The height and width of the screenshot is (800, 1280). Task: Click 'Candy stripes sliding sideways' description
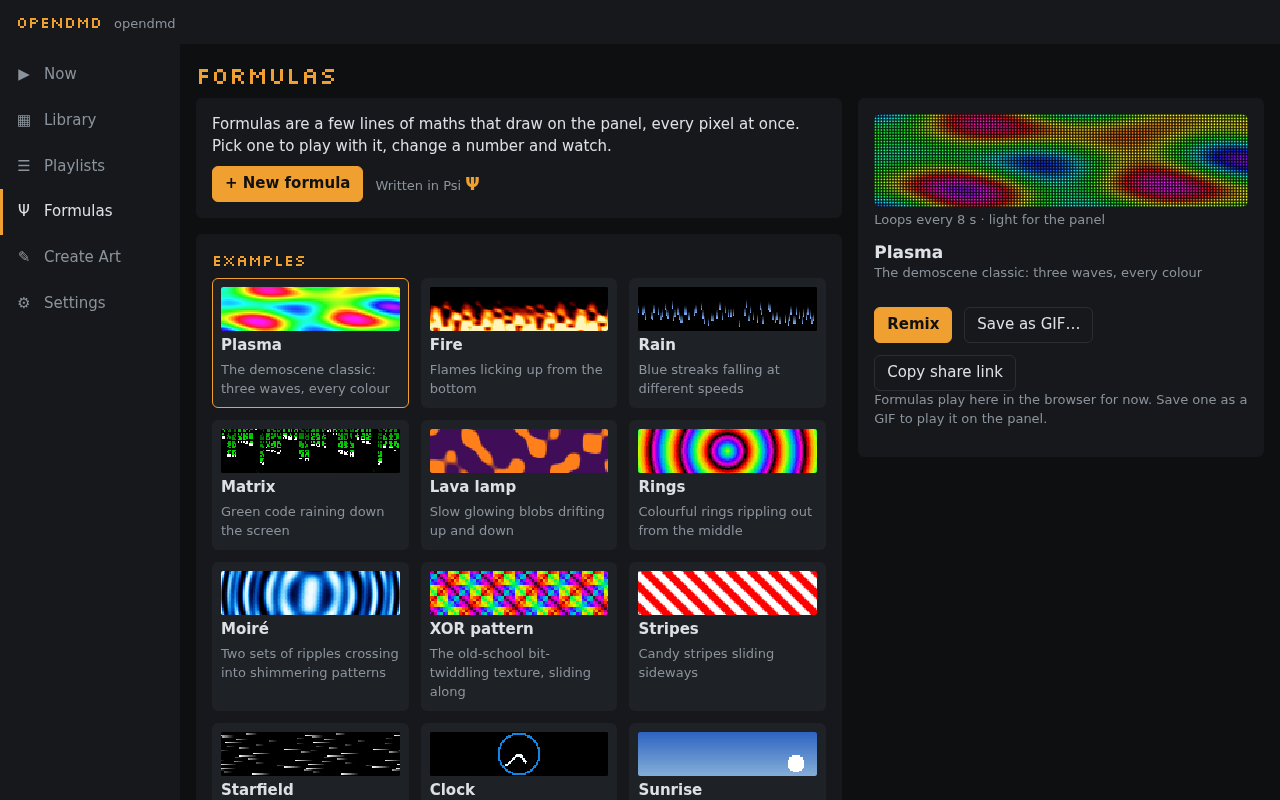(706, 663)
